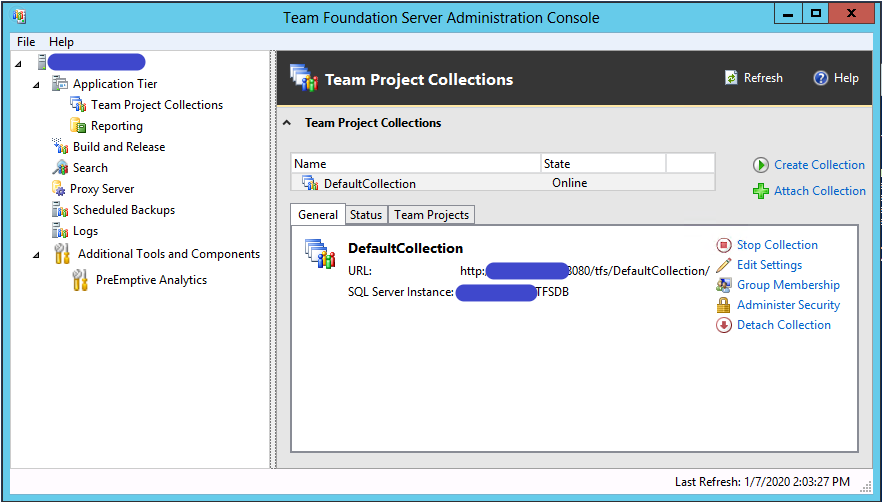882x502 pixels.
Task: Click the Refresh text in header
Action: click(763, 78)
